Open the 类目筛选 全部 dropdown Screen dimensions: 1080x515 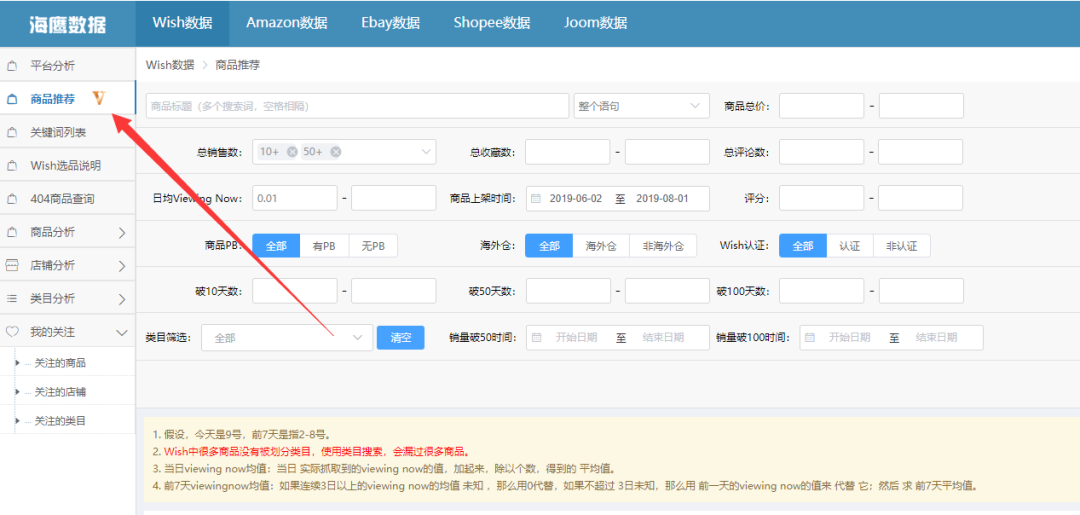point(287,337)
